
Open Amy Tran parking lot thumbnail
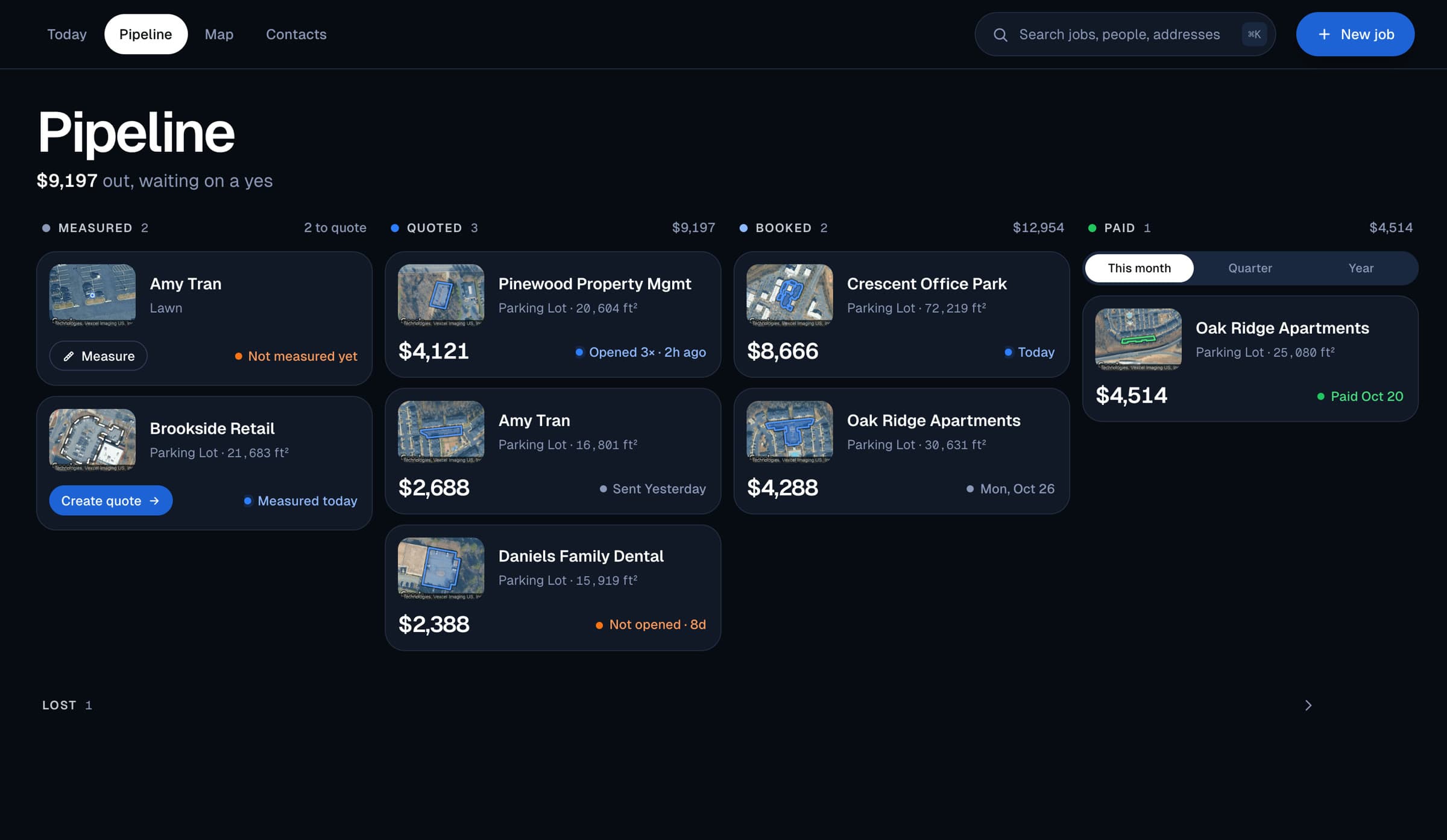(441, 431)
